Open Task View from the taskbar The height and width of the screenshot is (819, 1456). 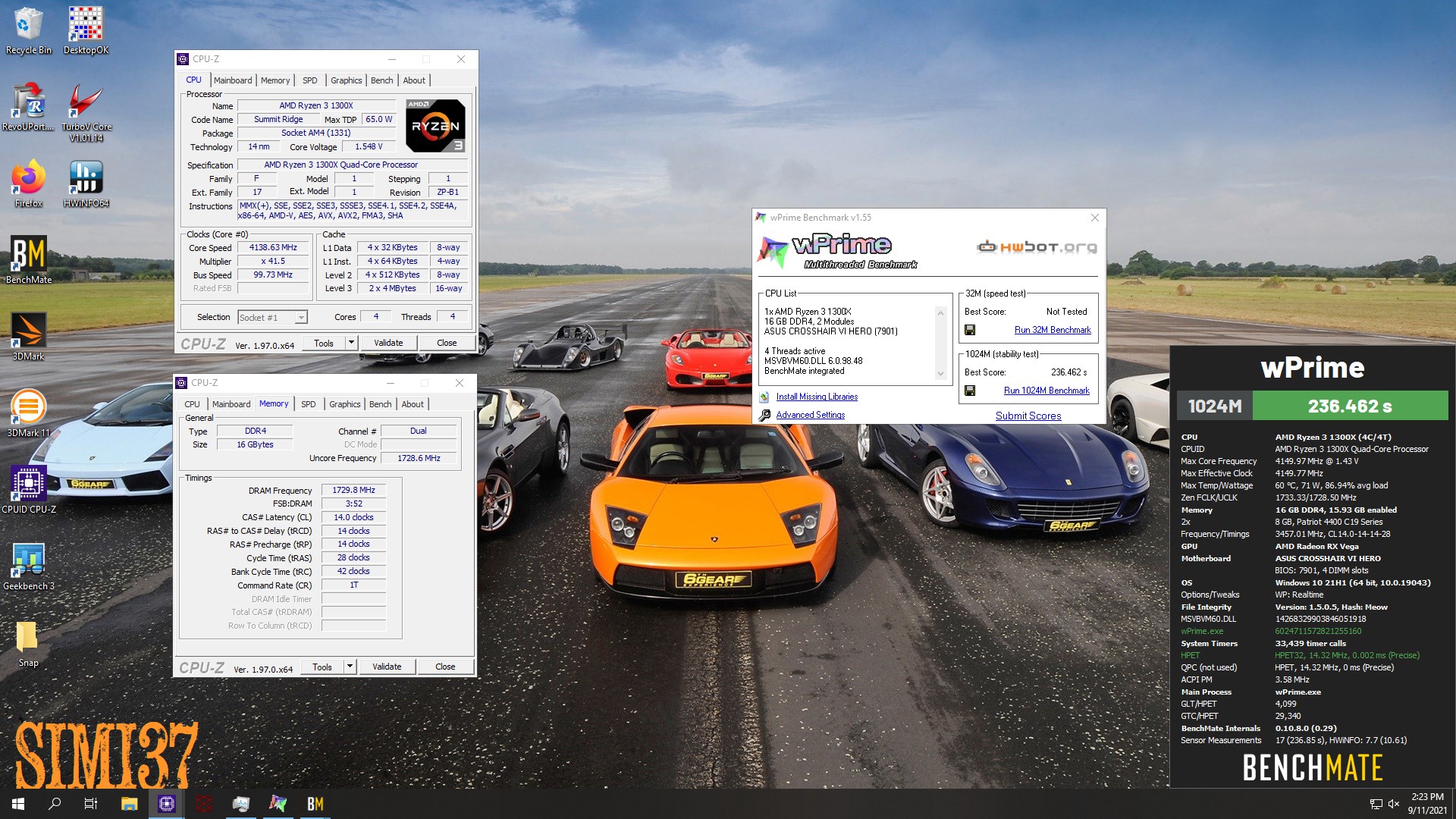pos(91,804)
